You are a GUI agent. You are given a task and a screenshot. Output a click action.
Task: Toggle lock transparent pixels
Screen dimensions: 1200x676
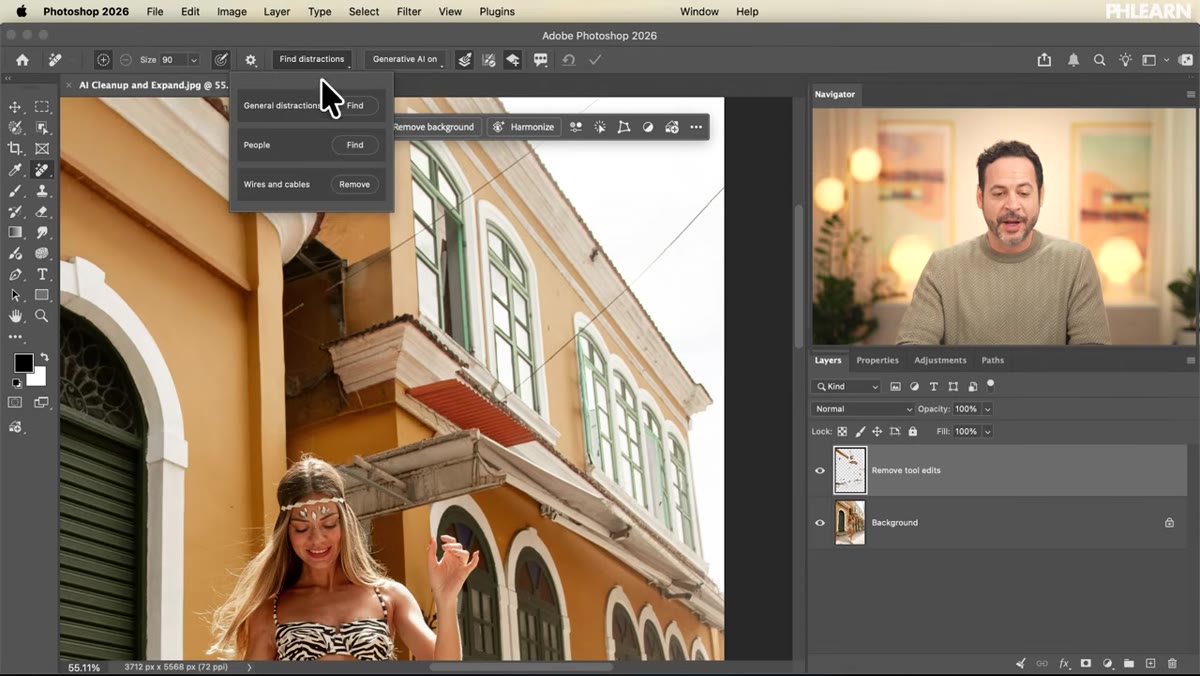point(842,432)
